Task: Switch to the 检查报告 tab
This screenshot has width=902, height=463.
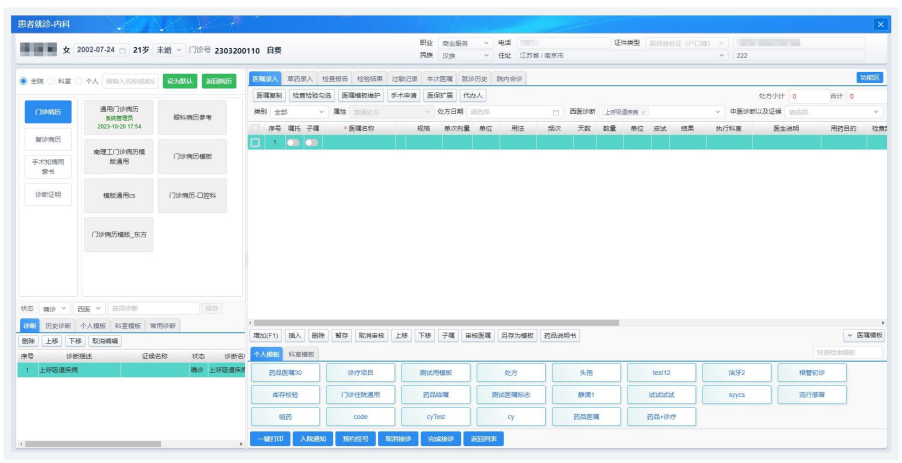Action: coord(335,79)
